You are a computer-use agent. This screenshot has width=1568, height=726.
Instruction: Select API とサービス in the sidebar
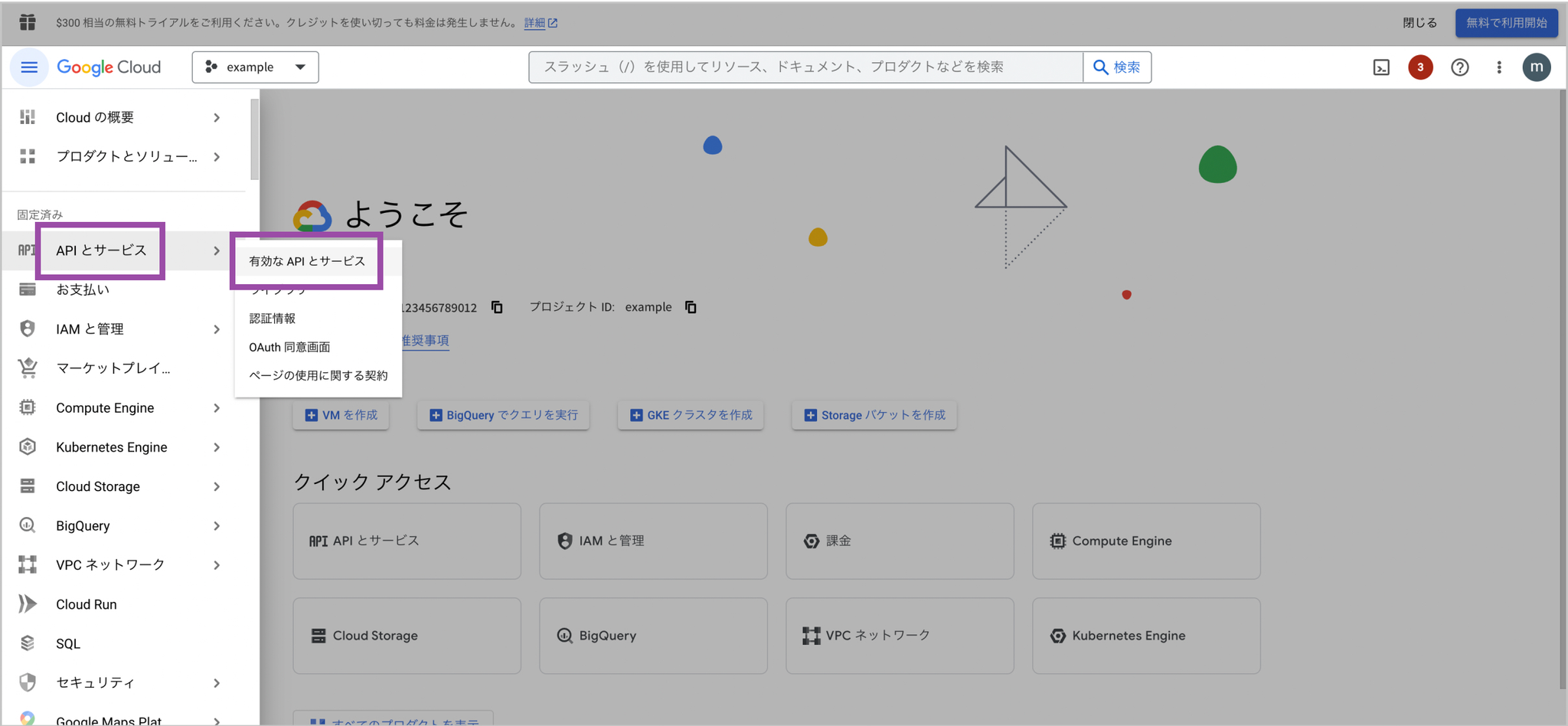[101, 250]
